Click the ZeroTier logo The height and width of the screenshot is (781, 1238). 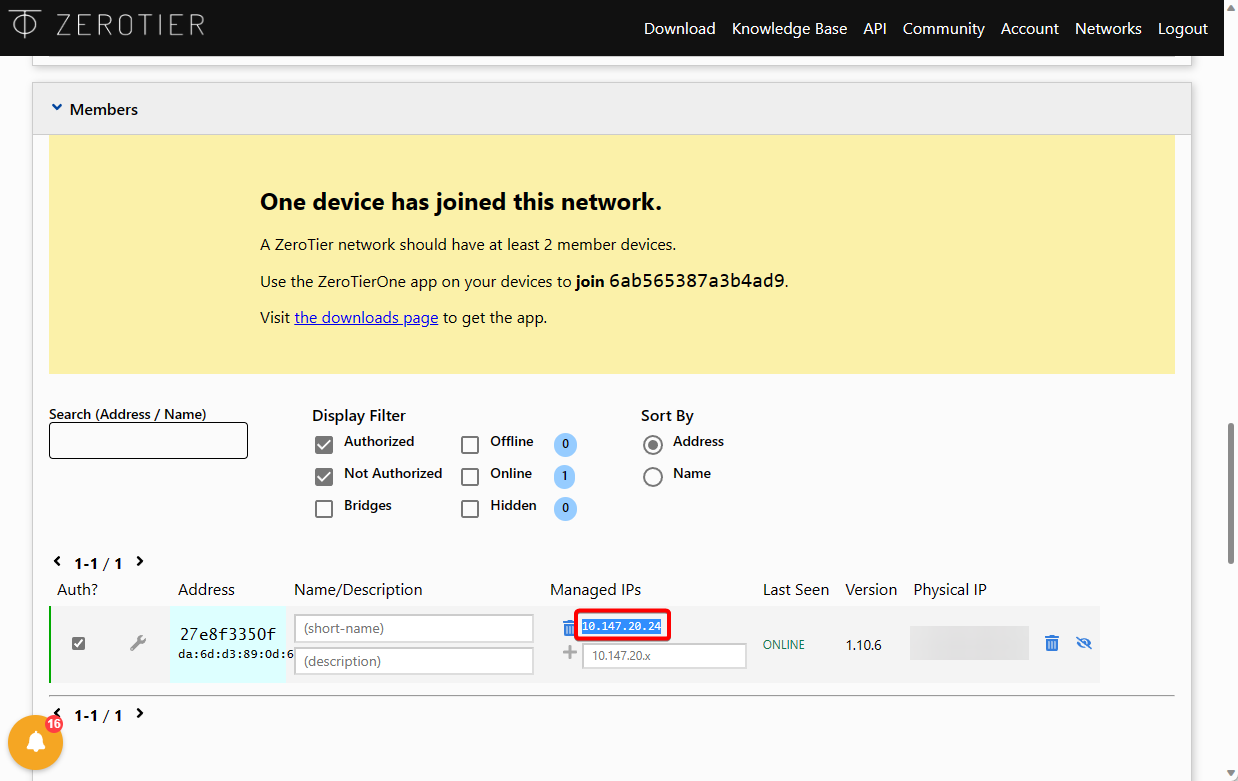click(x=106, y=24)
